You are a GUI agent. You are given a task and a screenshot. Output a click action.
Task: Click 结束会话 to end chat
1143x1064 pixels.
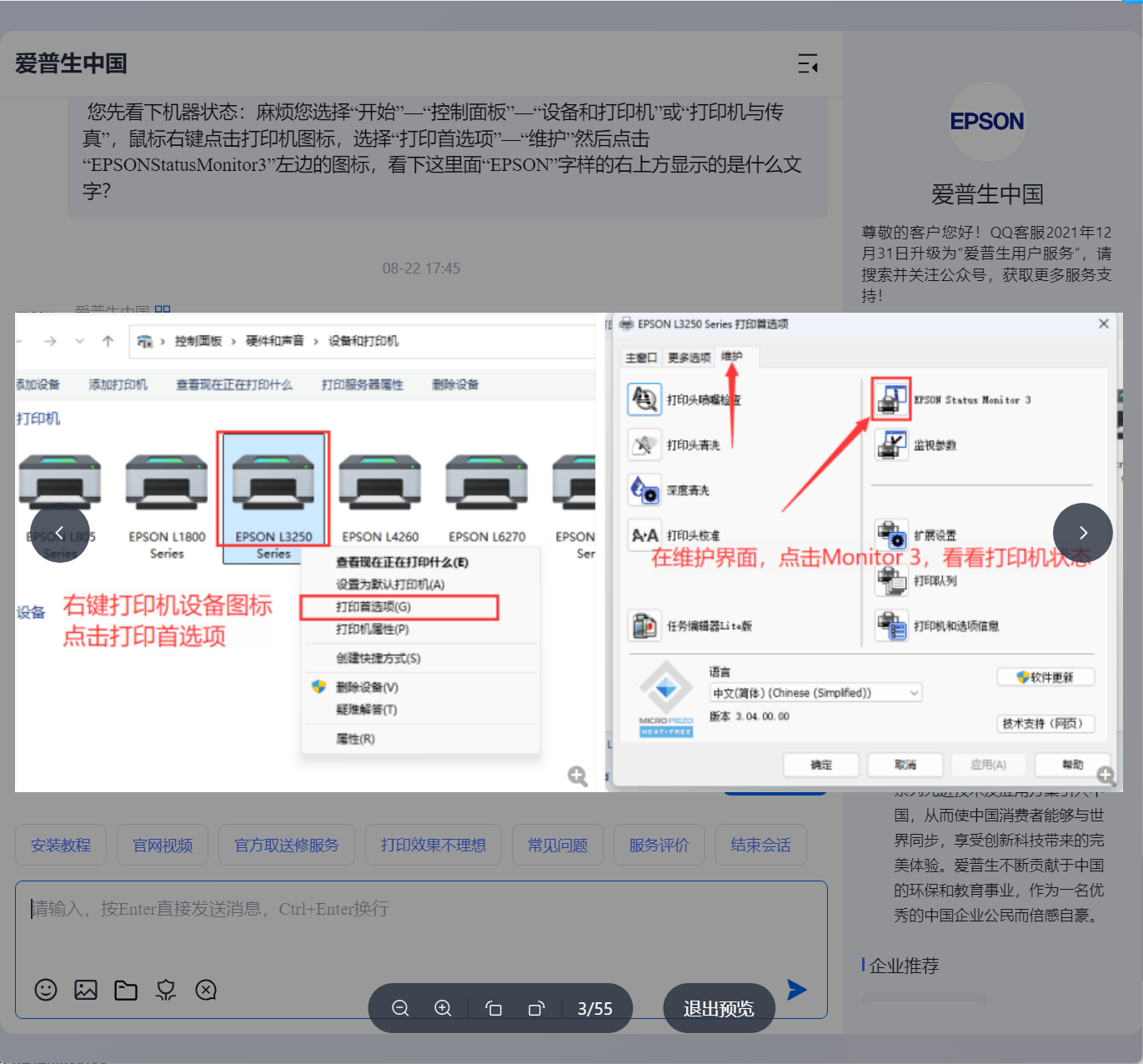pos(761,846)
